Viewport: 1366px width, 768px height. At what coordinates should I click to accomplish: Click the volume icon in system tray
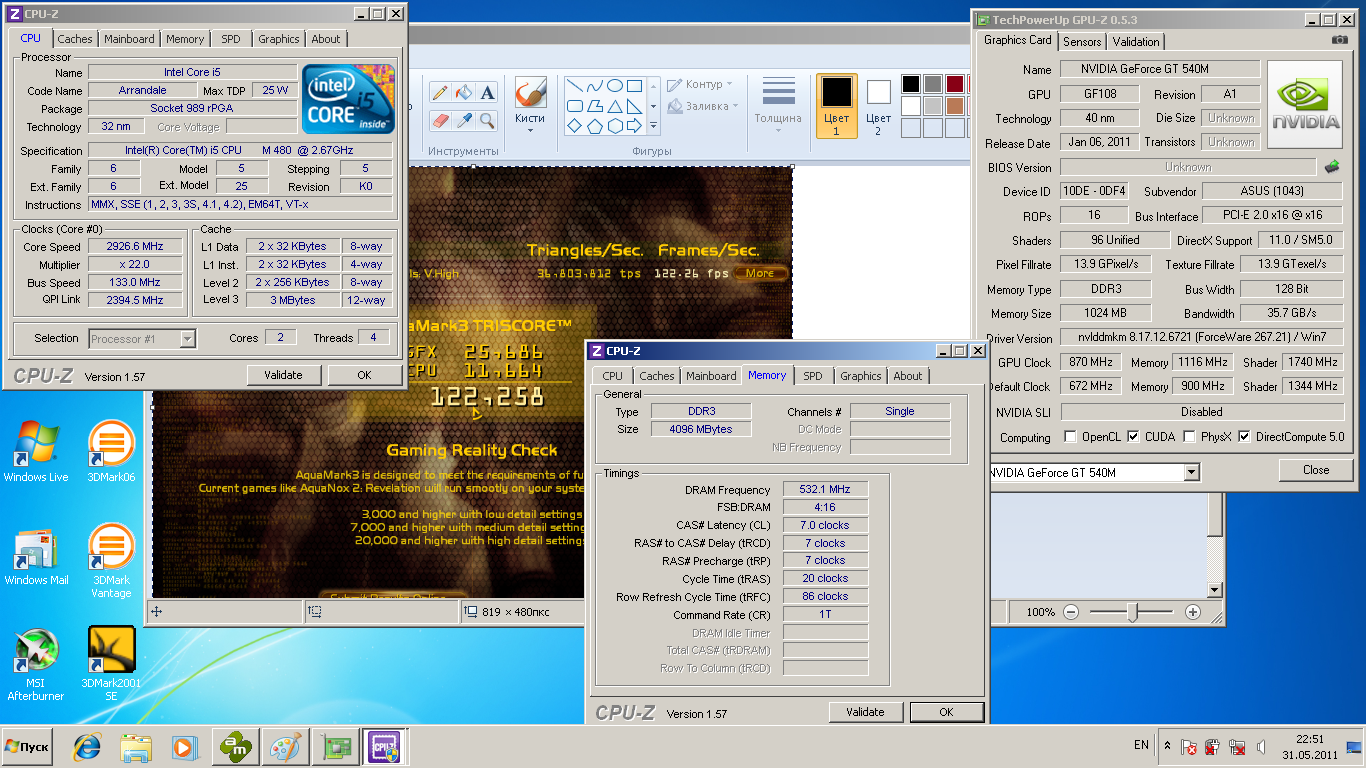click(x=1261, y=747)
